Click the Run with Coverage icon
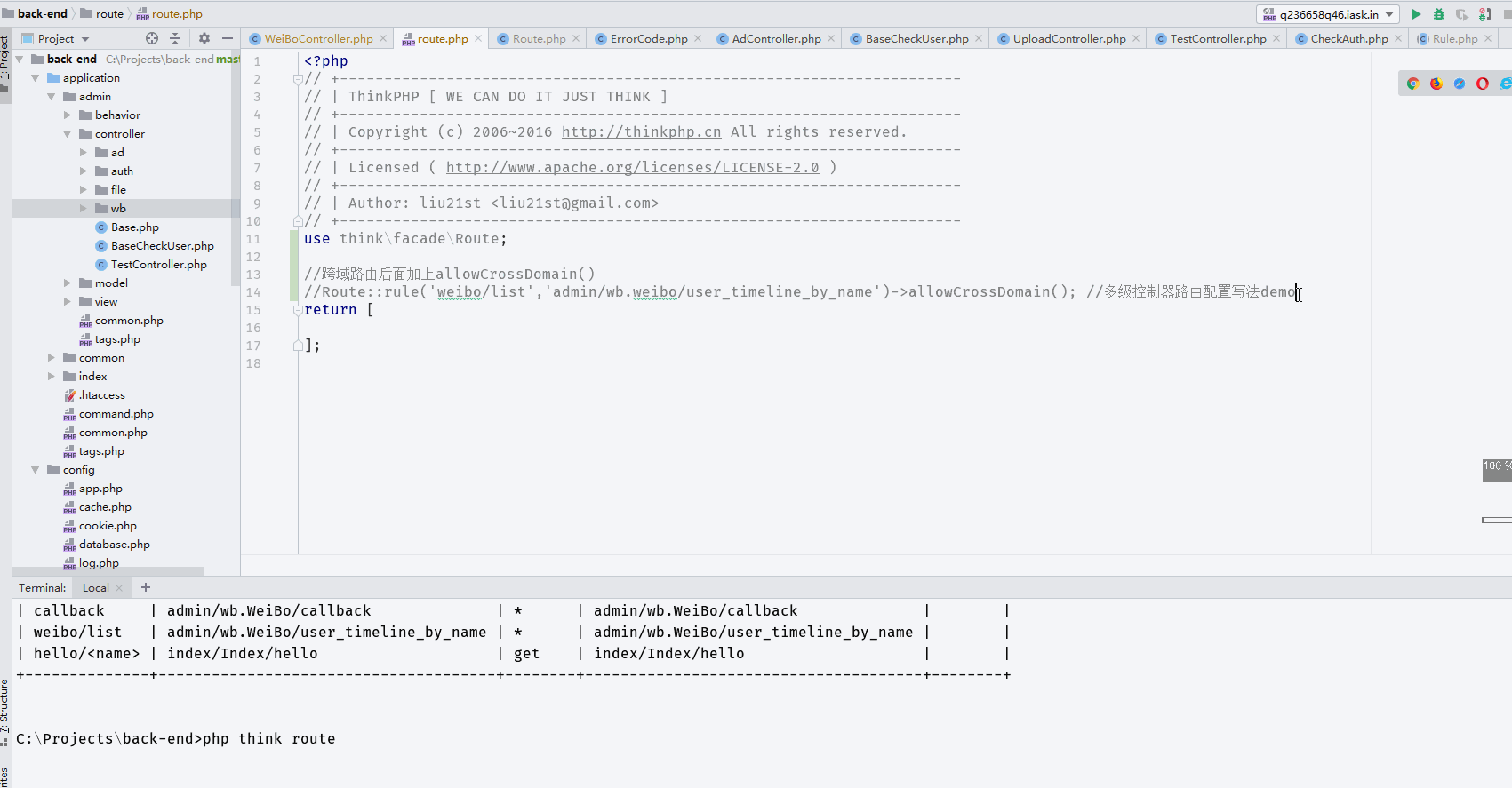This screenshot has width=1512, height=788. point(1462,14)
